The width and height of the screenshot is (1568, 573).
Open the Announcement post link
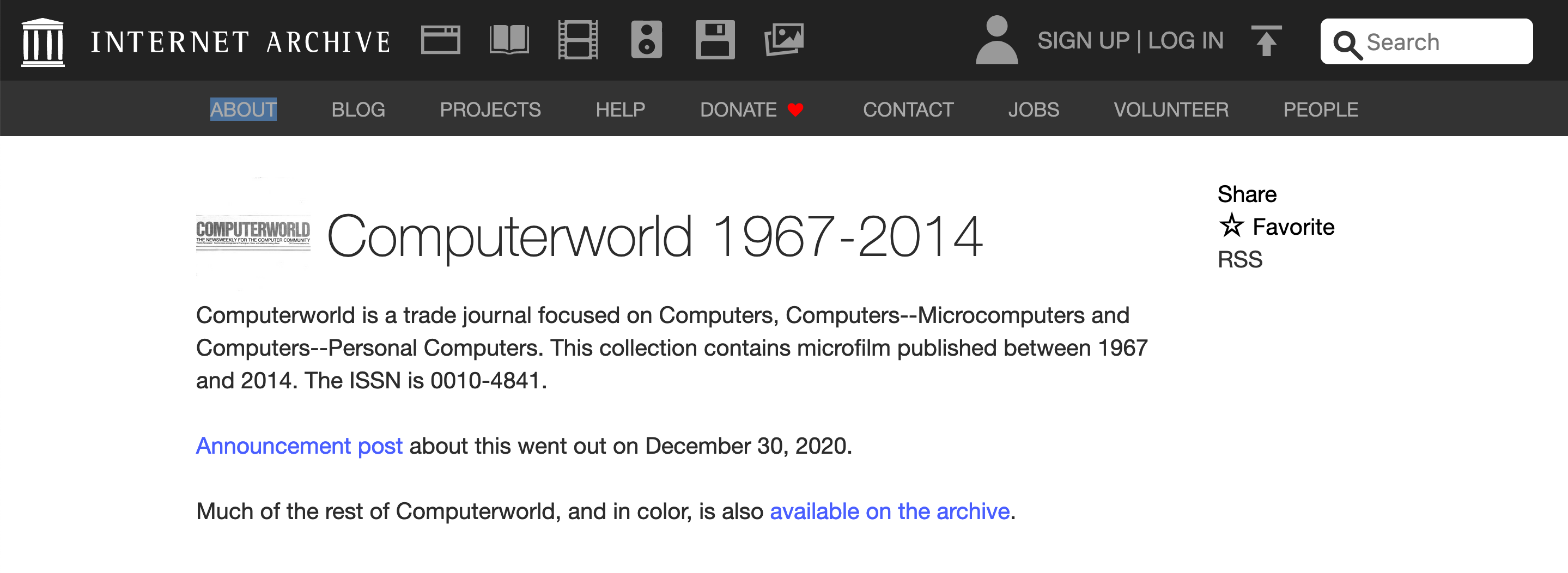point(299,446)
